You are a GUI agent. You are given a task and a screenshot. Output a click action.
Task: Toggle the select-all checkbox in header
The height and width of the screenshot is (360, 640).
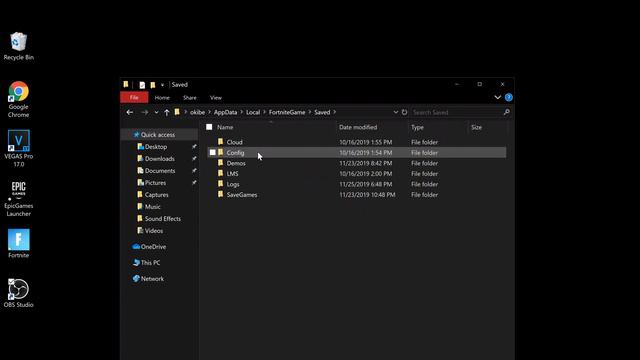tap(209, 127)
